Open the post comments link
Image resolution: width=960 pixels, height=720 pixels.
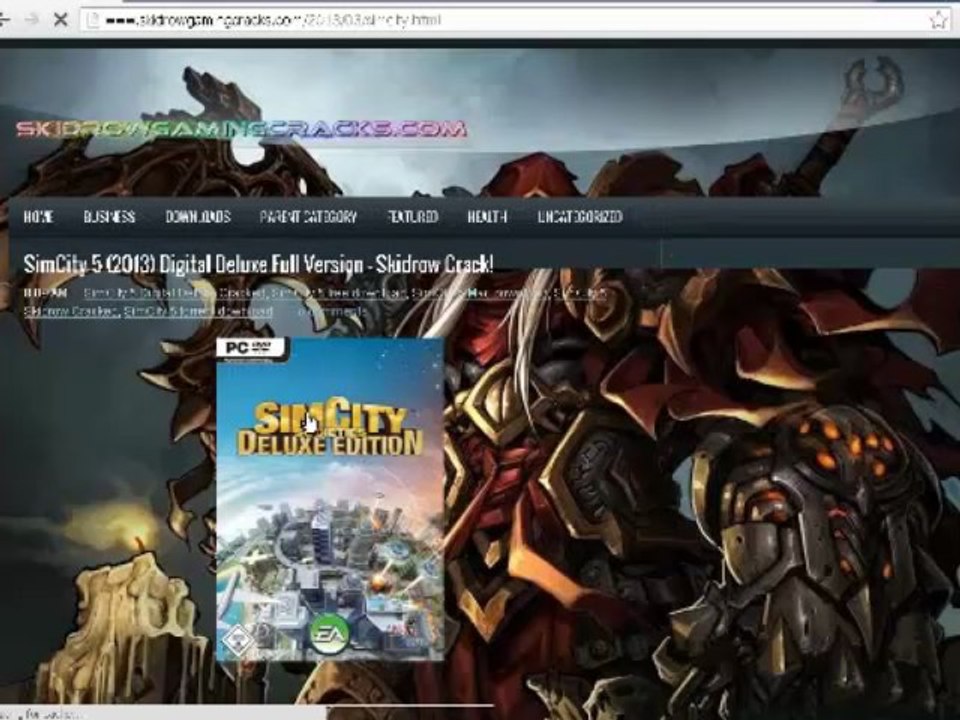tap(331, 312)
